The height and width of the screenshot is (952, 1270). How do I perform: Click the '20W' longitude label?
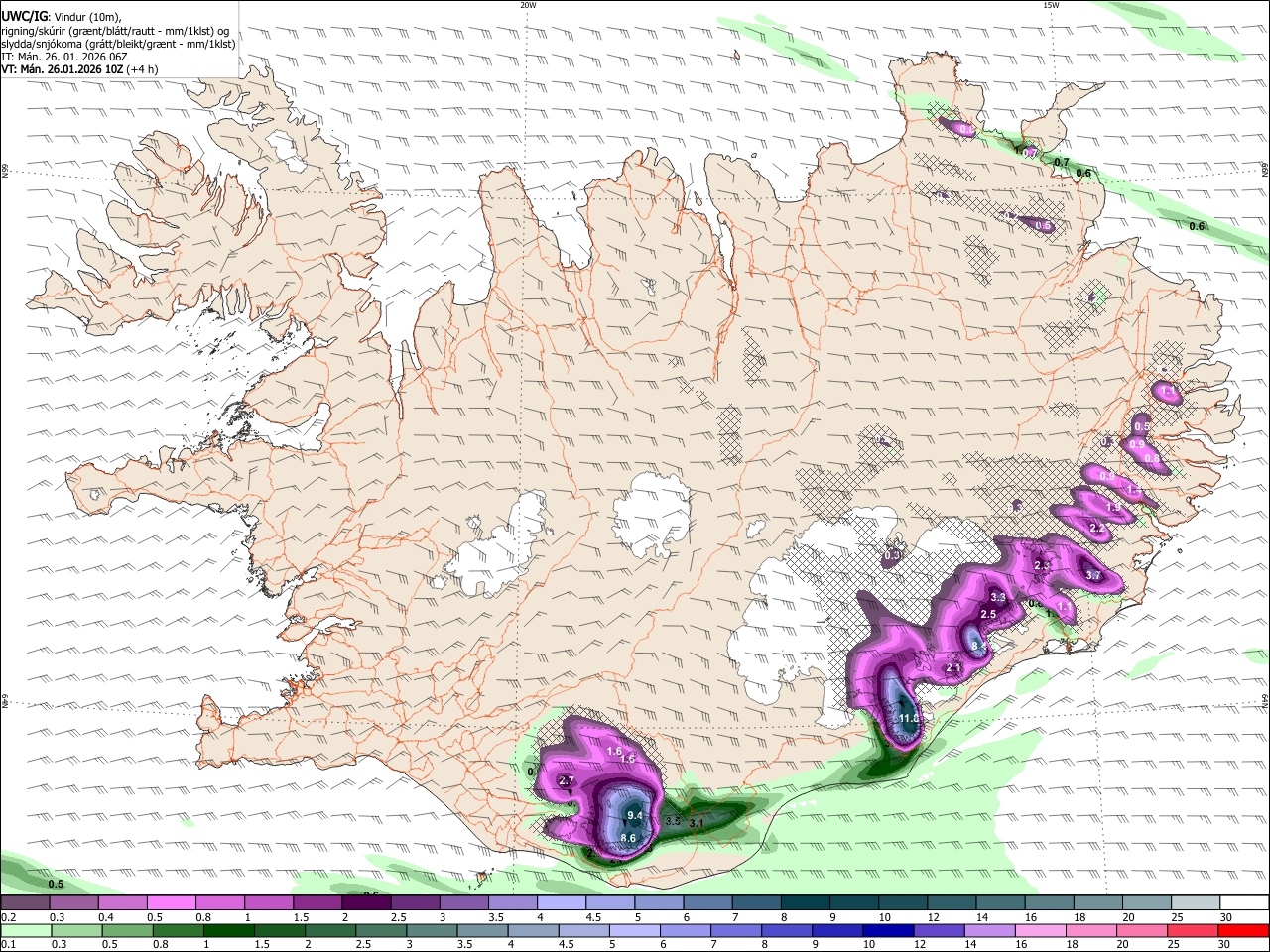[528, 5]
